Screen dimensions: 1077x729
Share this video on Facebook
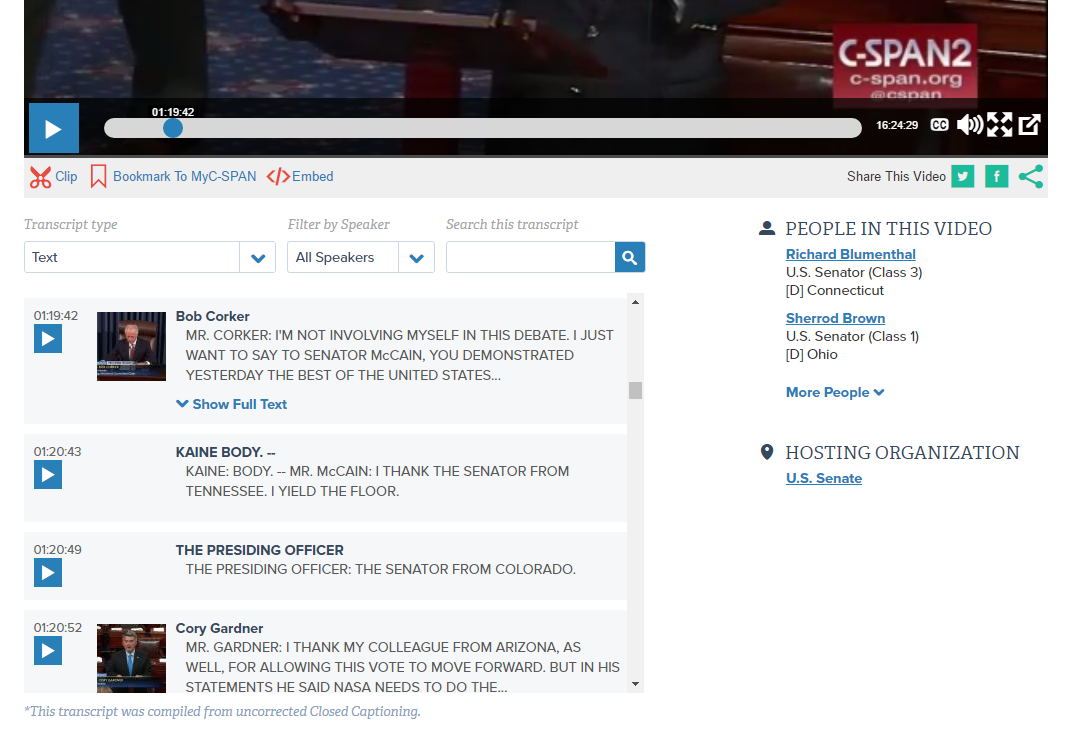996,177
